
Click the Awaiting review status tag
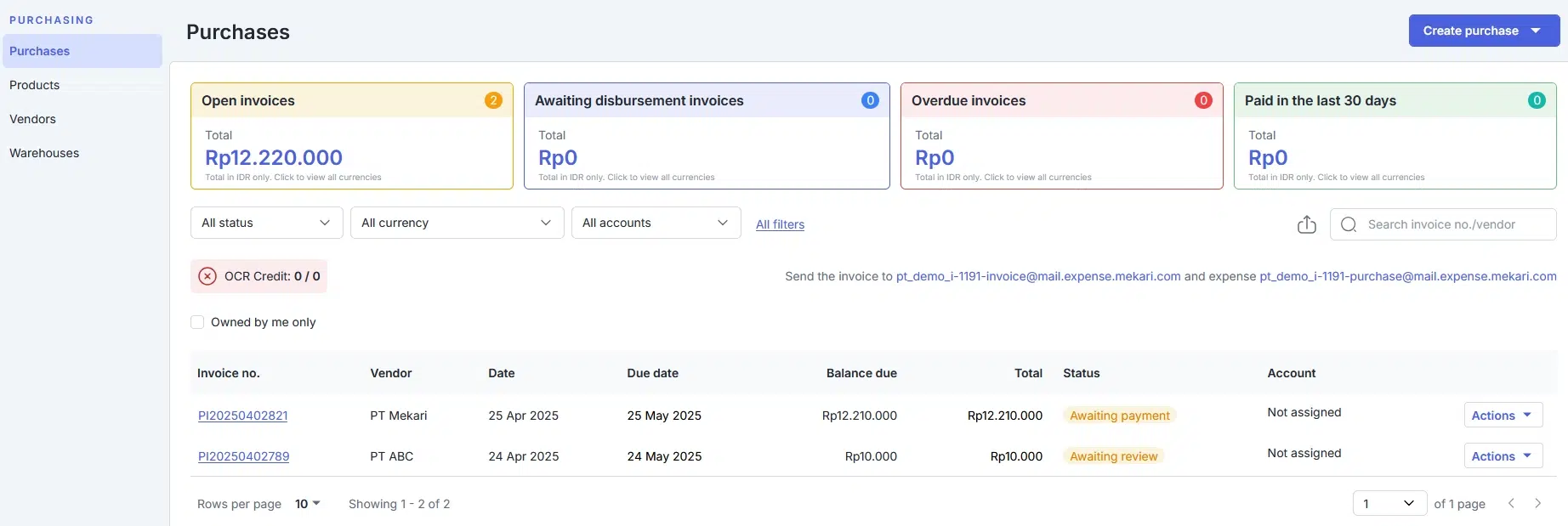point(1114,456)
